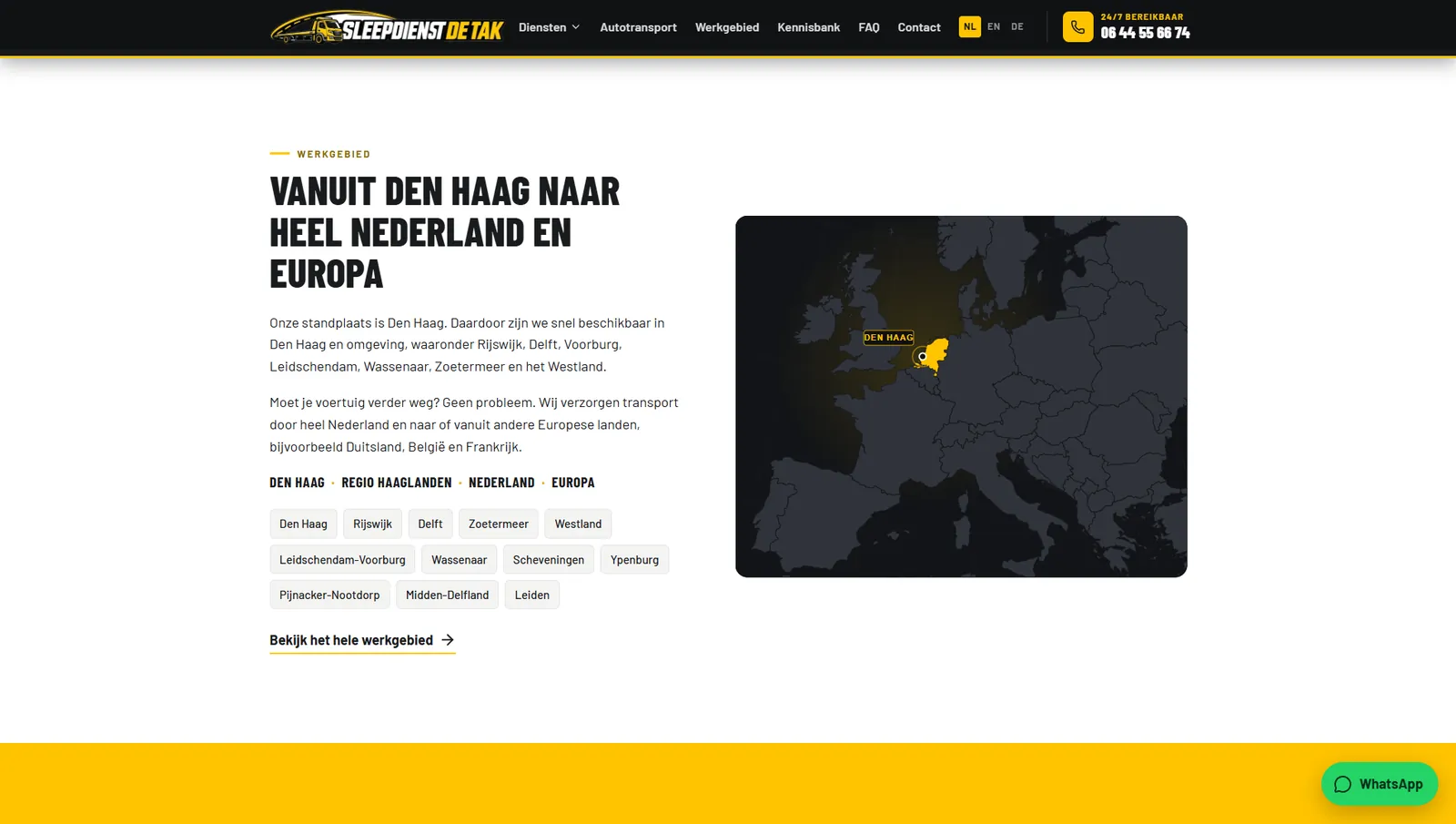Choose the Wassenaar tag
The image size is (1456, 824).
click(459, 559)
